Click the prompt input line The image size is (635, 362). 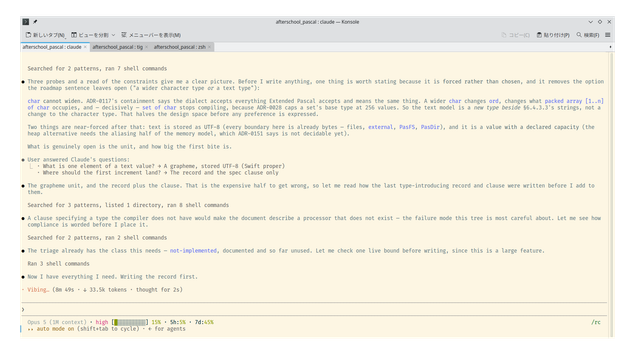(x=314, y=309)
